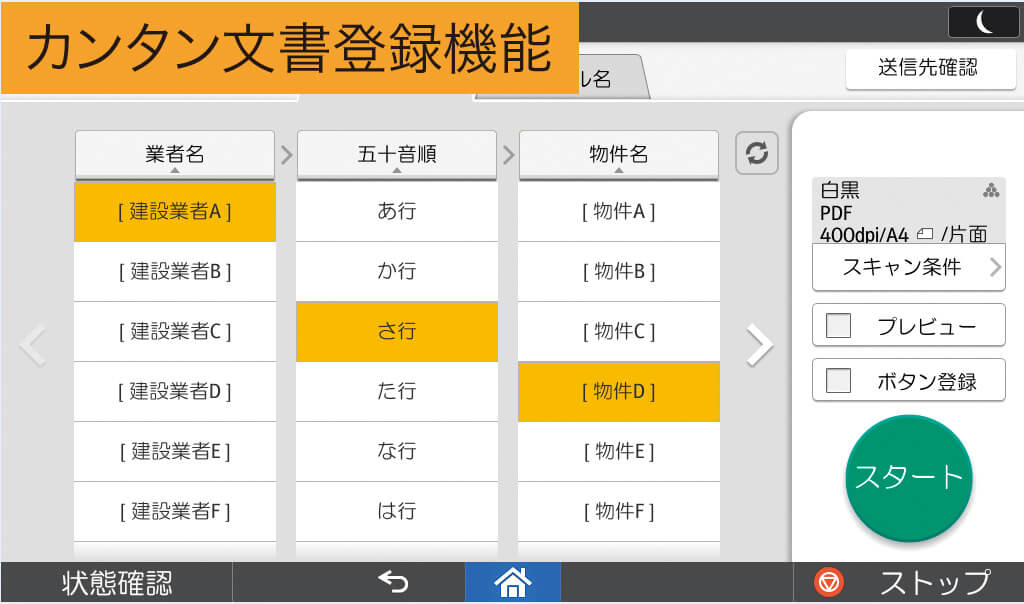Go to previous page with left arrow

click(x=33, y=345)
